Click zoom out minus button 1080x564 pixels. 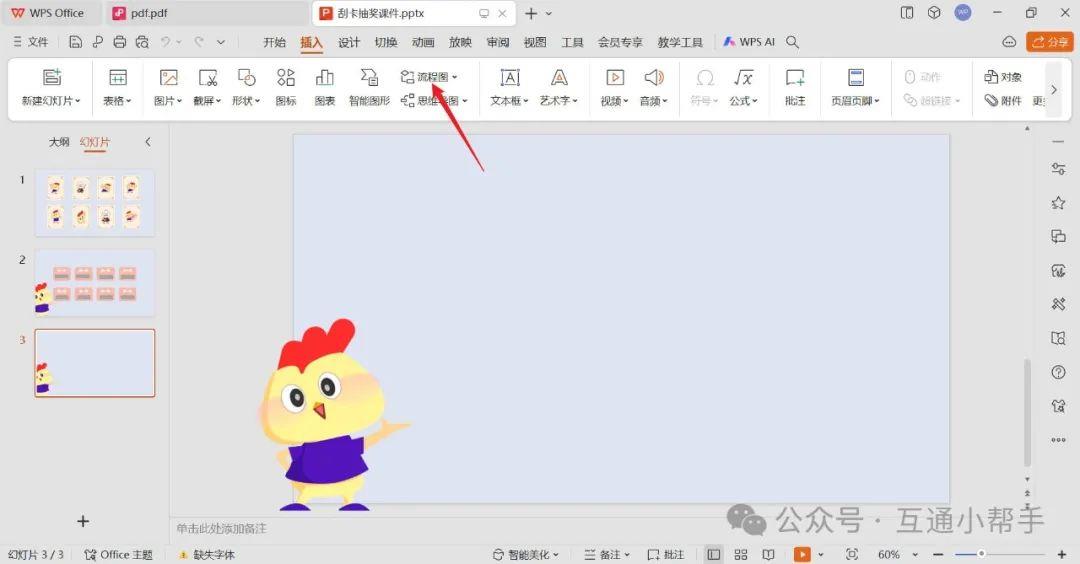(x=938, y=554)
